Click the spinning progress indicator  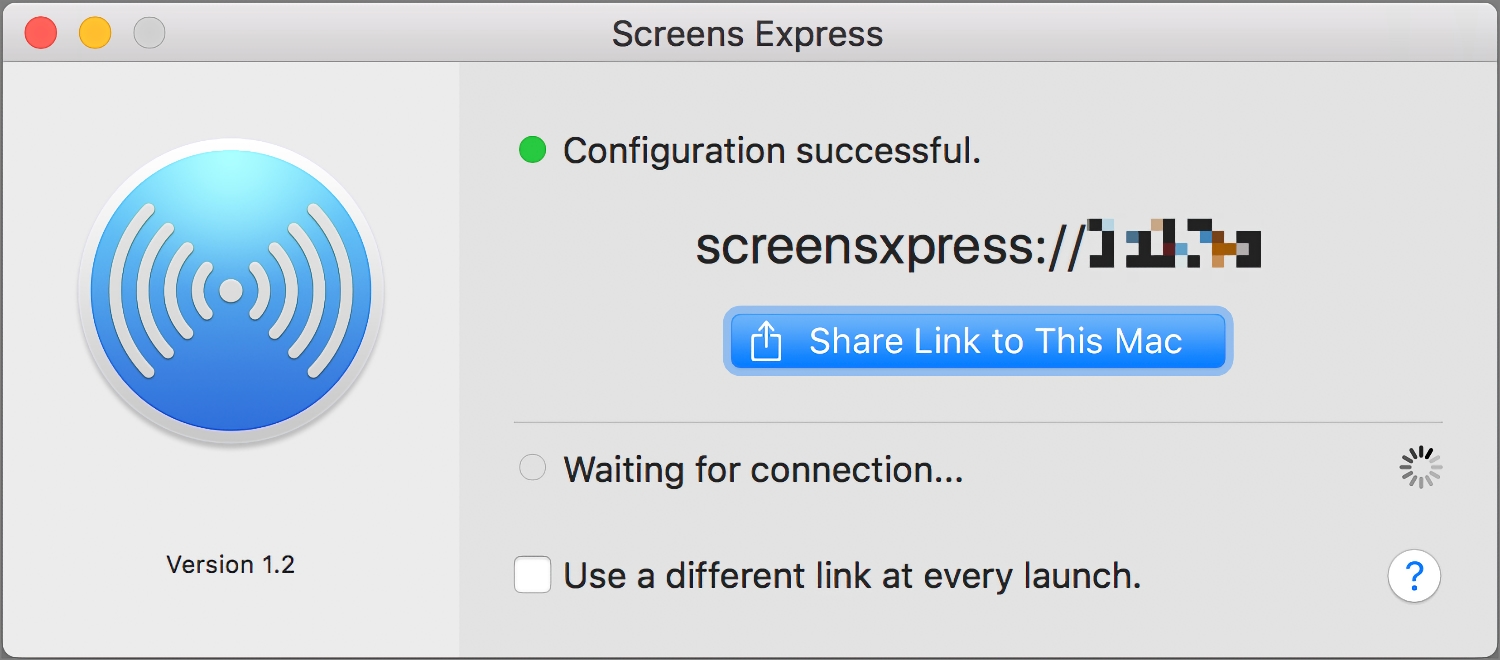coord(1420,467)
